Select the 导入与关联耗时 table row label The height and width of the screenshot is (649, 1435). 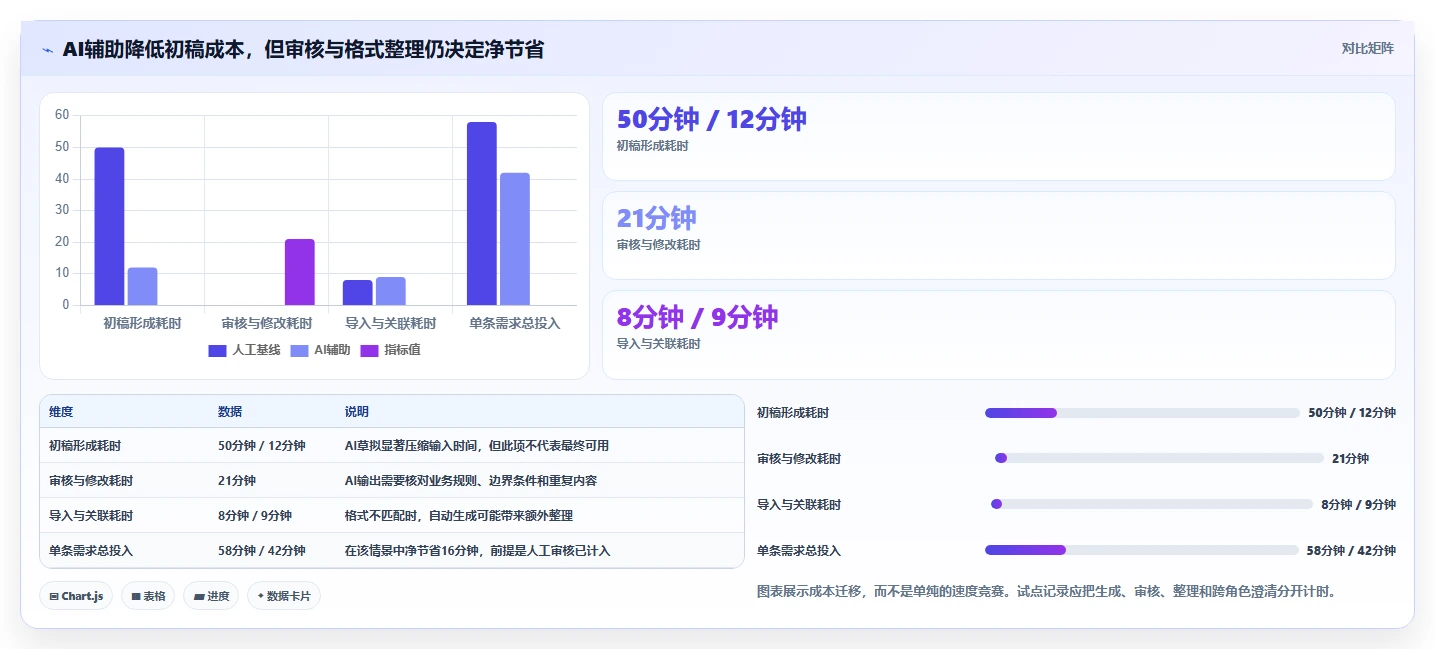click(91, 516)
